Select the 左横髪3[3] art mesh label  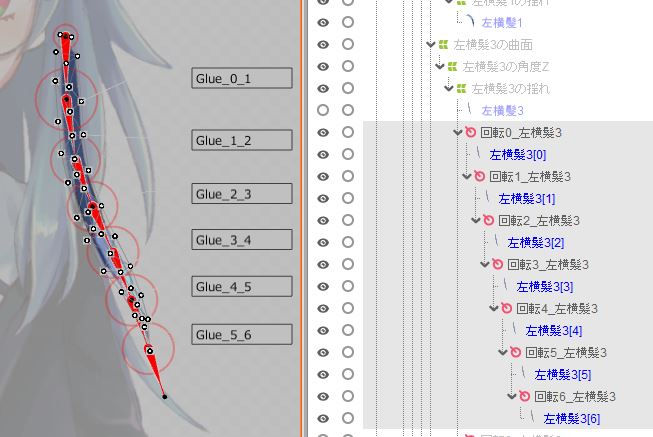point(545,287)
